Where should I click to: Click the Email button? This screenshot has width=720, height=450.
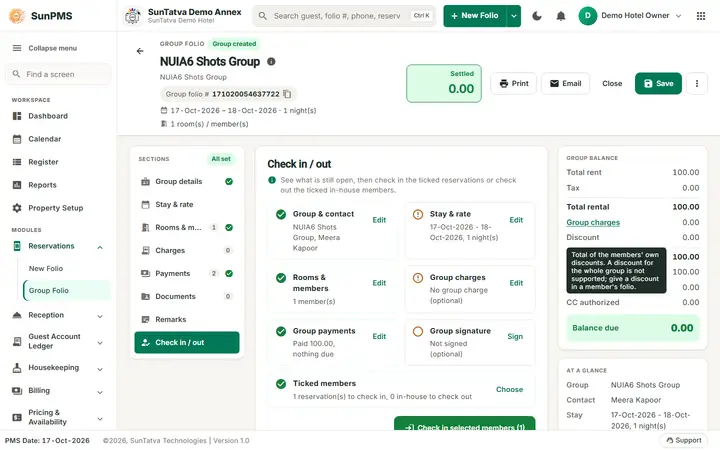pyautogui.click(x=565, y=84)
